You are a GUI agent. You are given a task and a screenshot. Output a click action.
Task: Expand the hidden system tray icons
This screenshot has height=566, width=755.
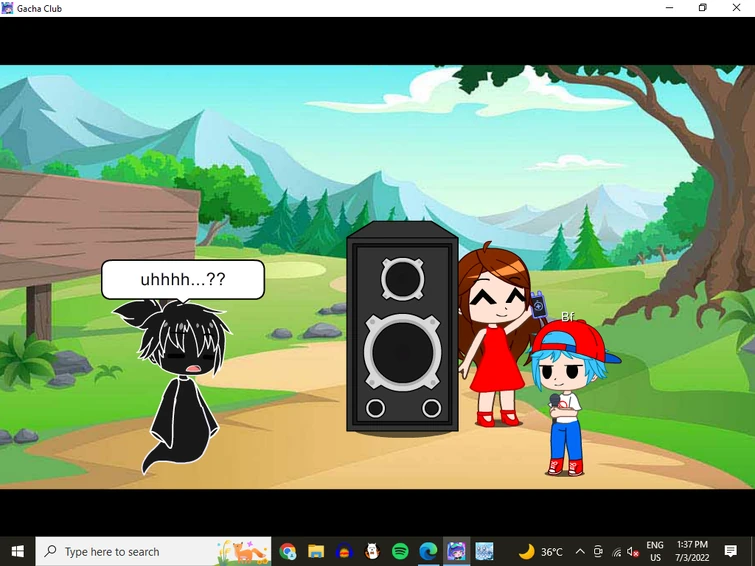pyautogui.click(x=580, y=552)
